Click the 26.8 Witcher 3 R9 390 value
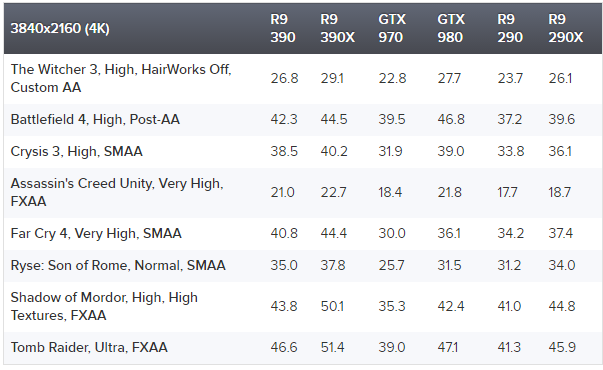The height and width of the screenshot is (370, 603). click(x=284, y=78)
